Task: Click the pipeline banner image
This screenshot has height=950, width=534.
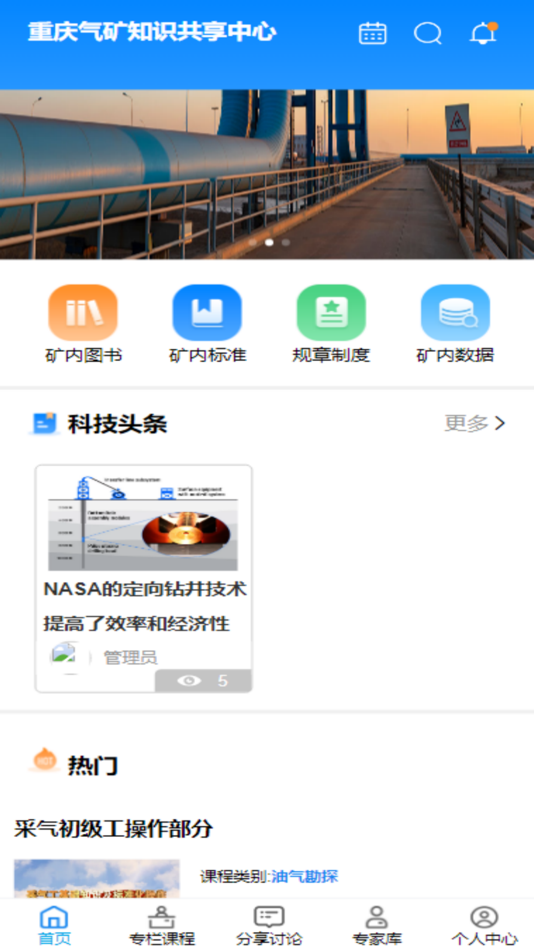Action: pos(267,174)
